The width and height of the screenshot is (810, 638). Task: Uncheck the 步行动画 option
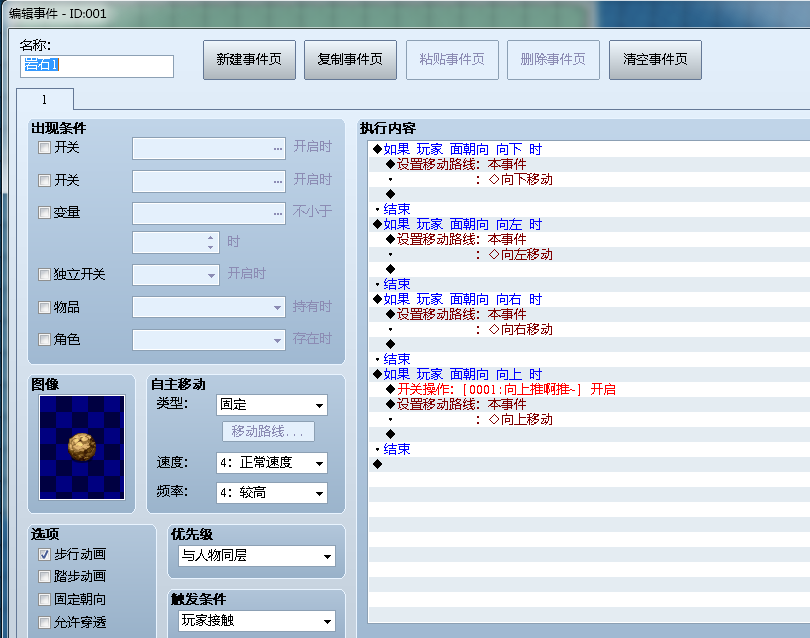(x=44, y=554)
